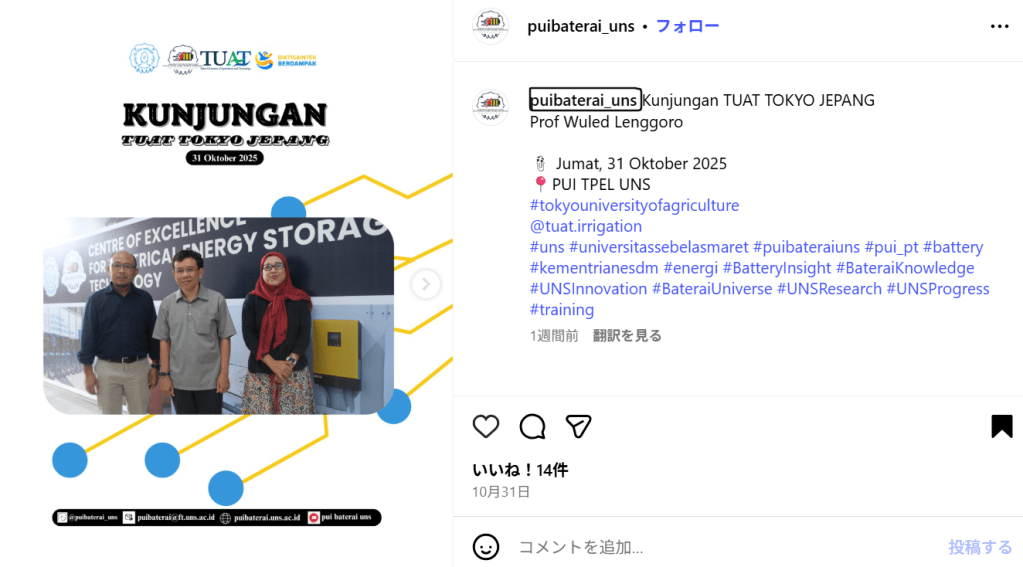Image resolution: width=1023 pixels, height=567 pixels.
Task: Open the #tokyouniversityofagriculture hashtag
Action: [x=634, y=206]
